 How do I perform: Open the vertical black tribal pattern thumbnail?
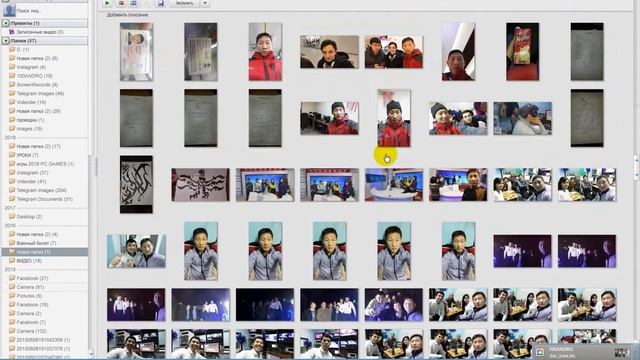coord(136,184)
